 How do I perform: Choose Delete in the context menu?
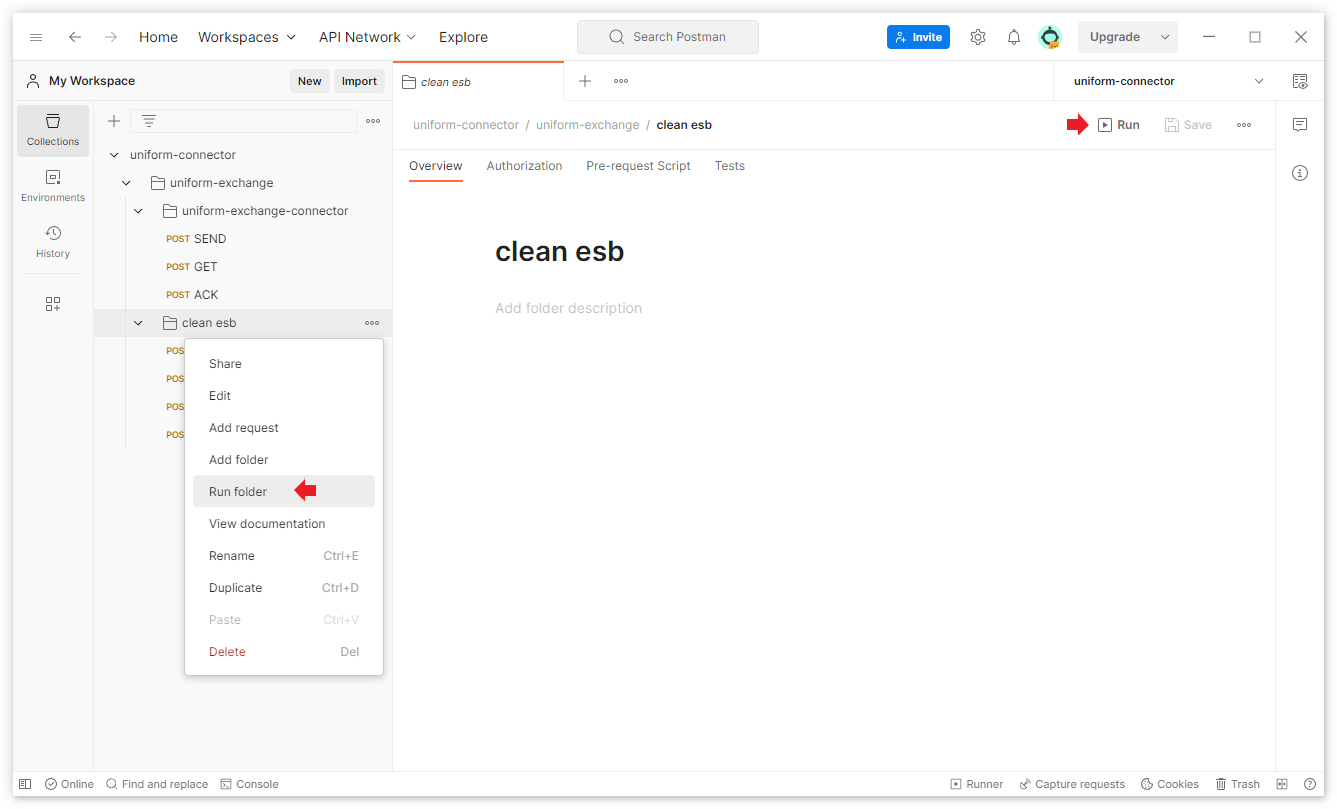[x=227, y=652]
